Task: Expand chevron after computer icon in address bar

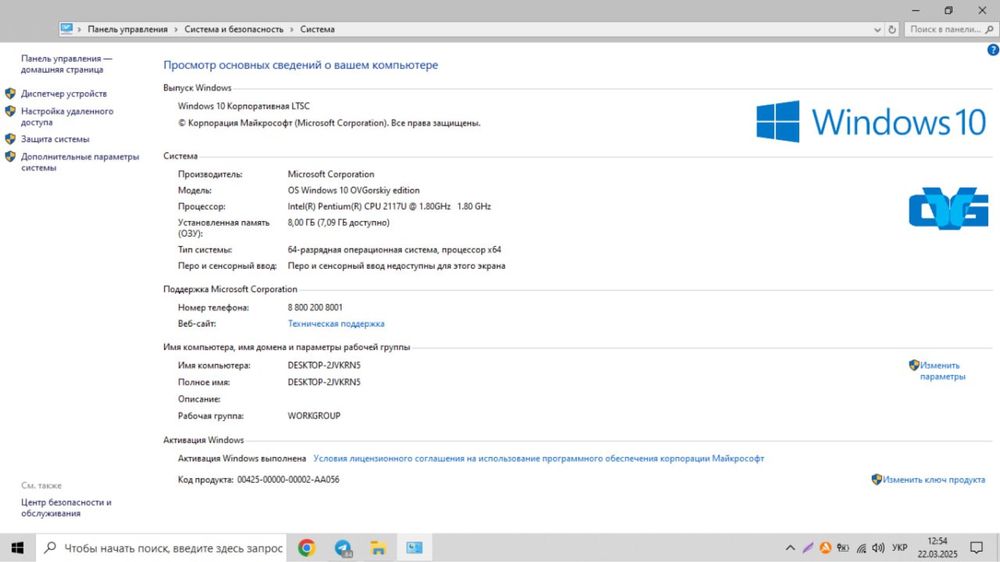Action: pos(80,29)
